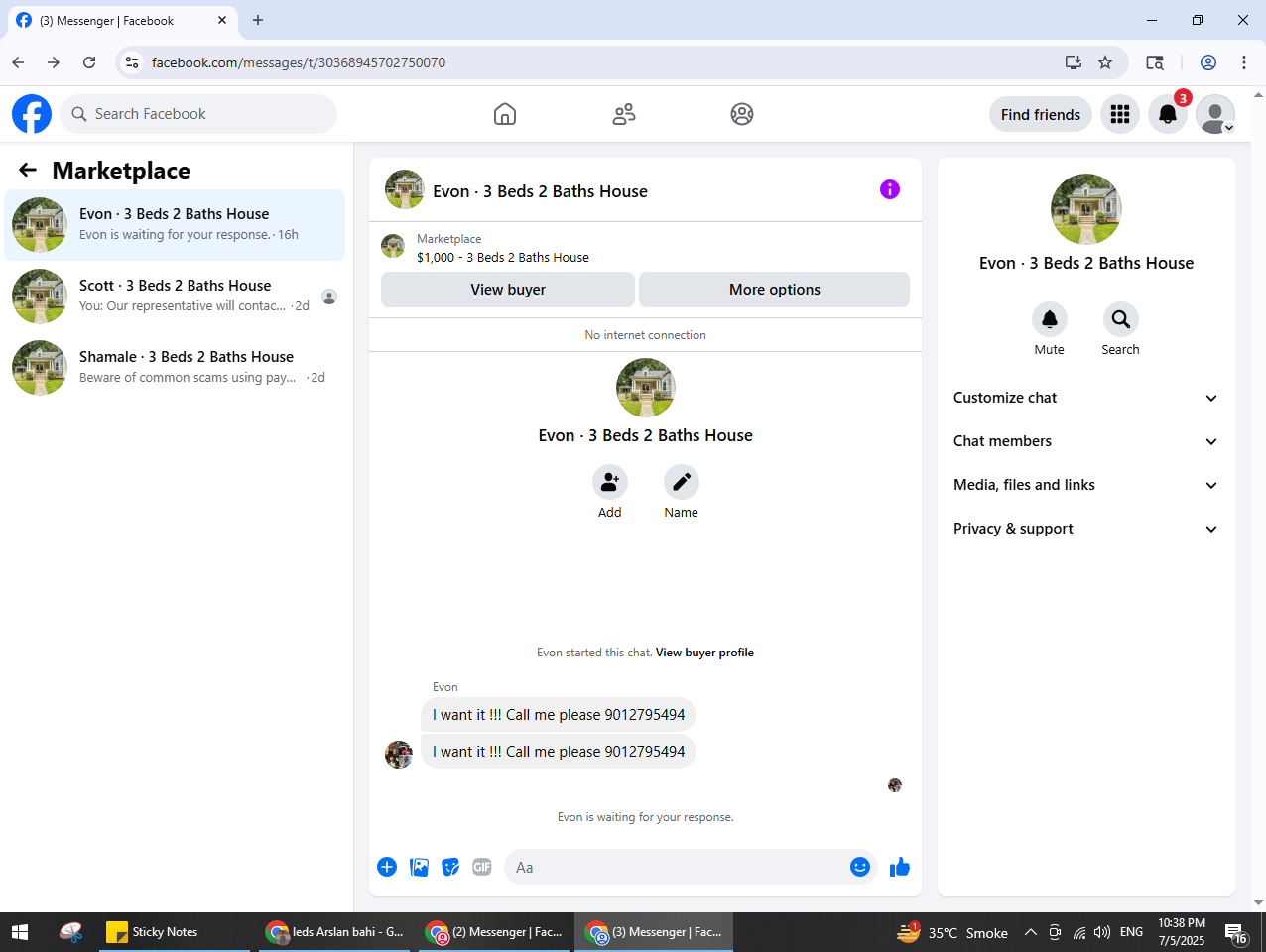Image resolution: width=1266 pixels, height=952 pixels.
Task: Open the Facebook logo home link
Action: (32, 114)
